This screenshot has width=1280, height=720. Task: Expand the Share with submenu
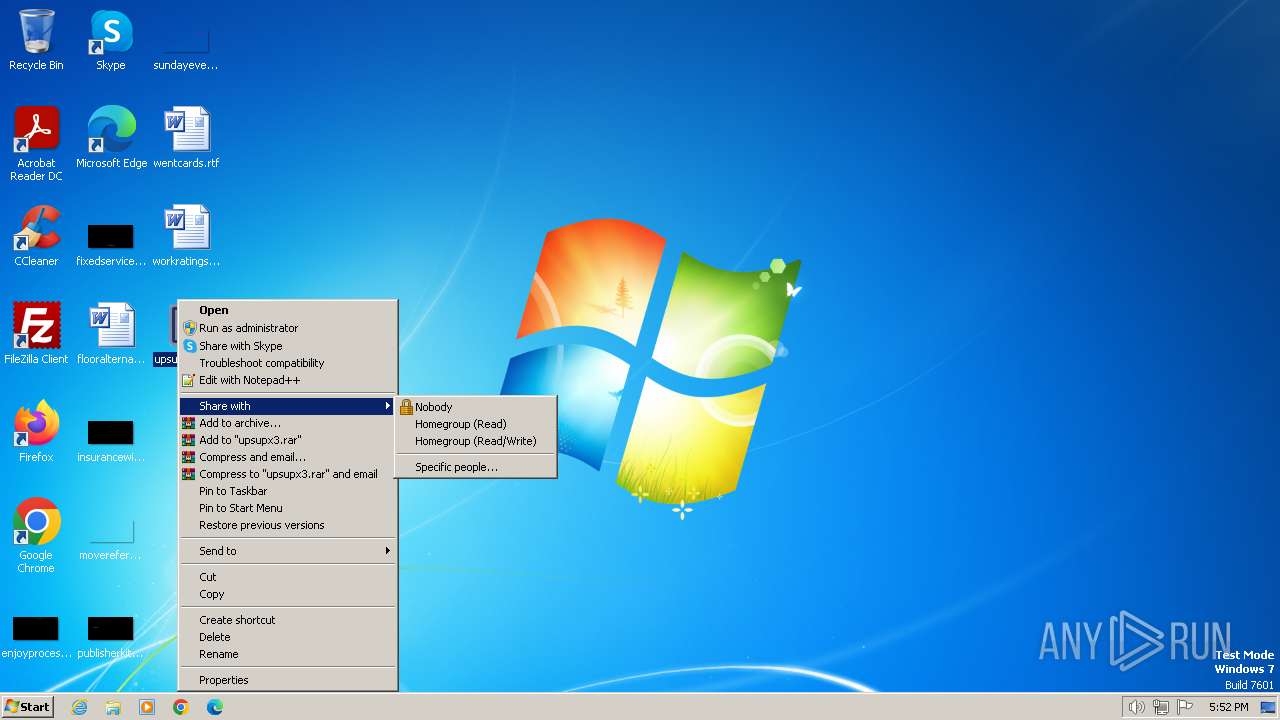pyautogui.click(x=288, y=406)
